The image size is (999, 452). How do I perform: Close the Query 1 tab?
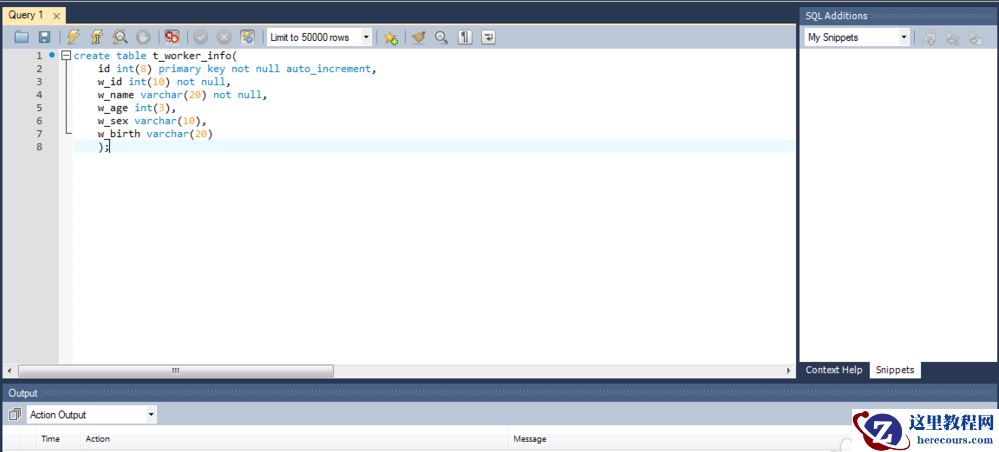point(57,15)
